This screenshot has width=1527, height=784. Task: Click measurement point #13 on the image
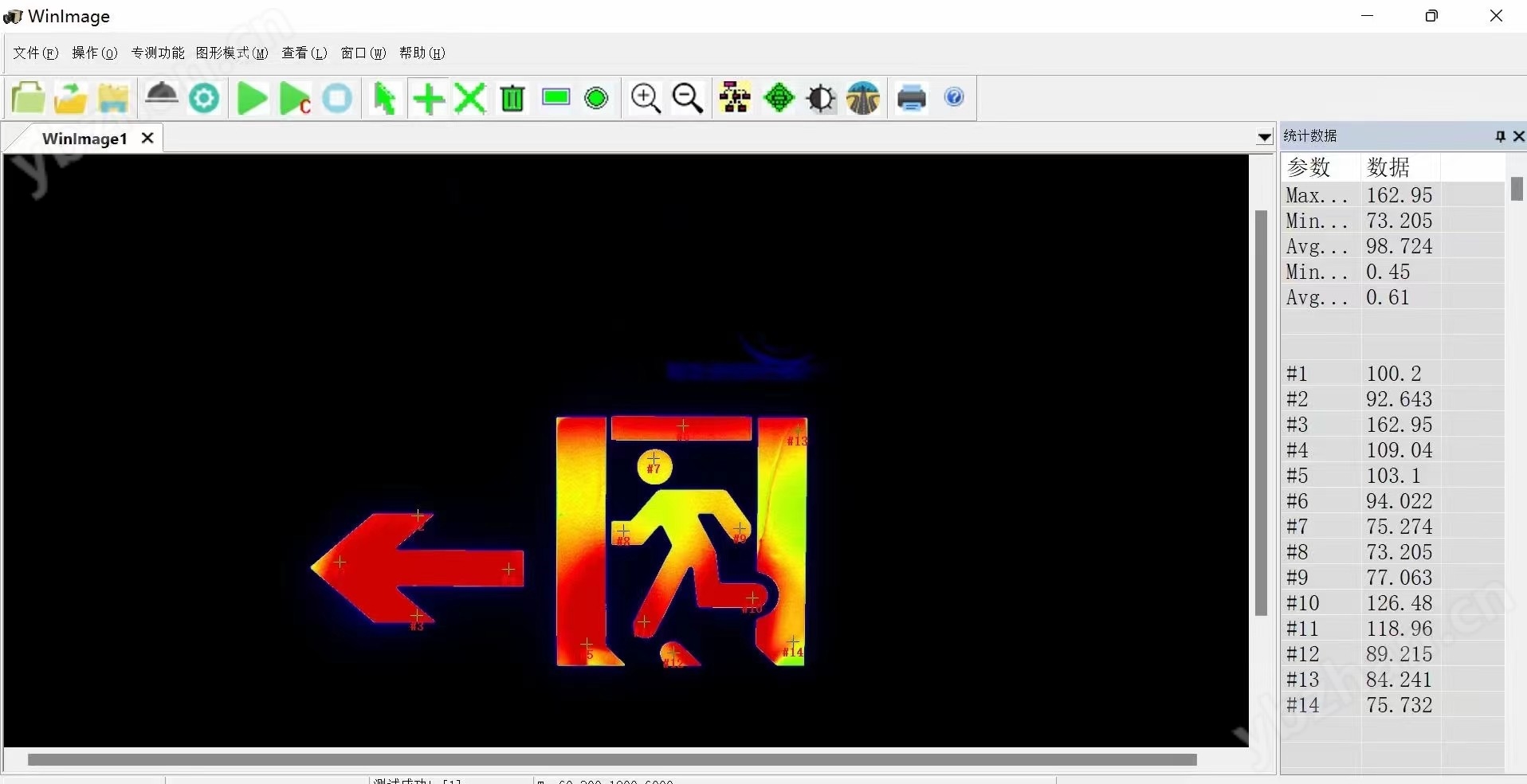click(798, 430)
